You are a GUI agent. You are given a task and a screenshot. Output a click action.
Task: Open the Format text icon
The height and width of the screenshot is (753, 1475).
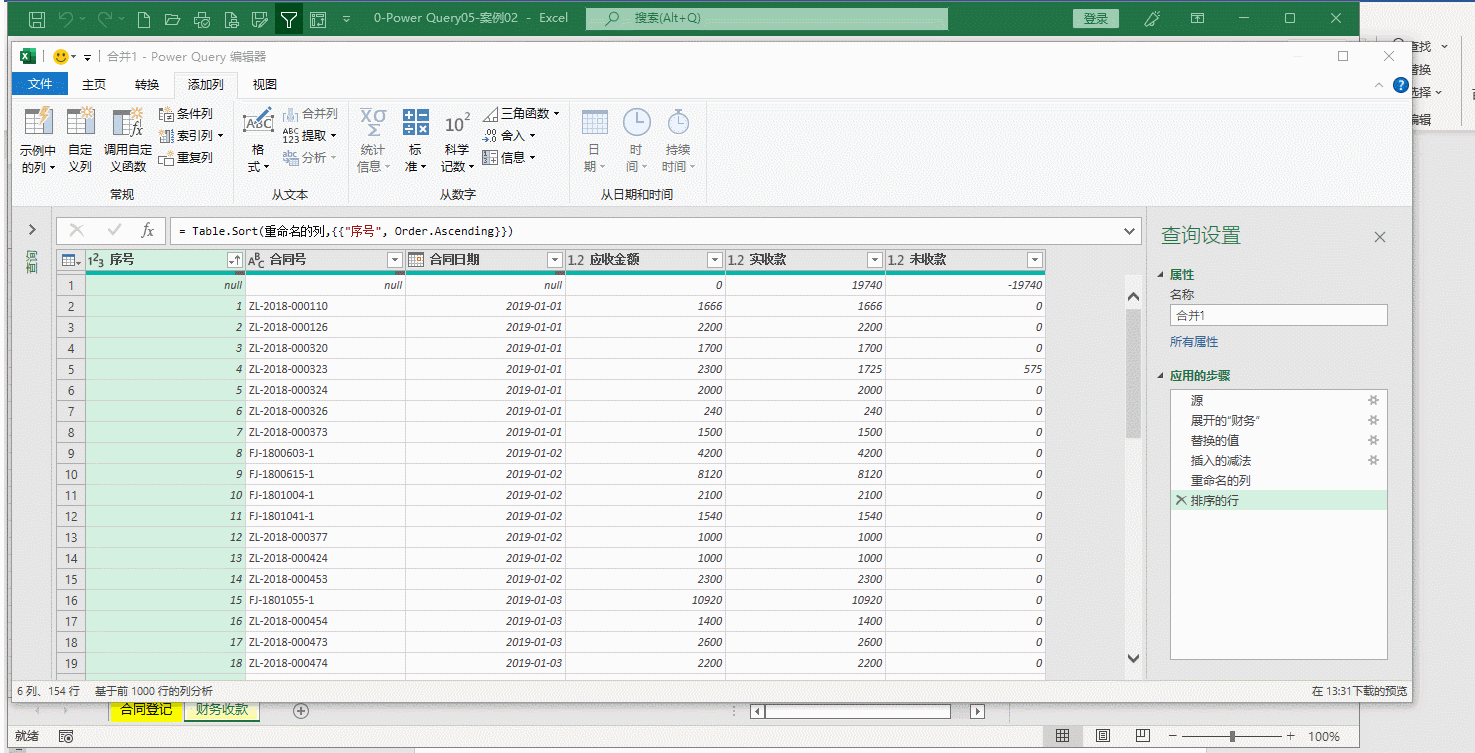pyautogui.click(x=258, y=123)
